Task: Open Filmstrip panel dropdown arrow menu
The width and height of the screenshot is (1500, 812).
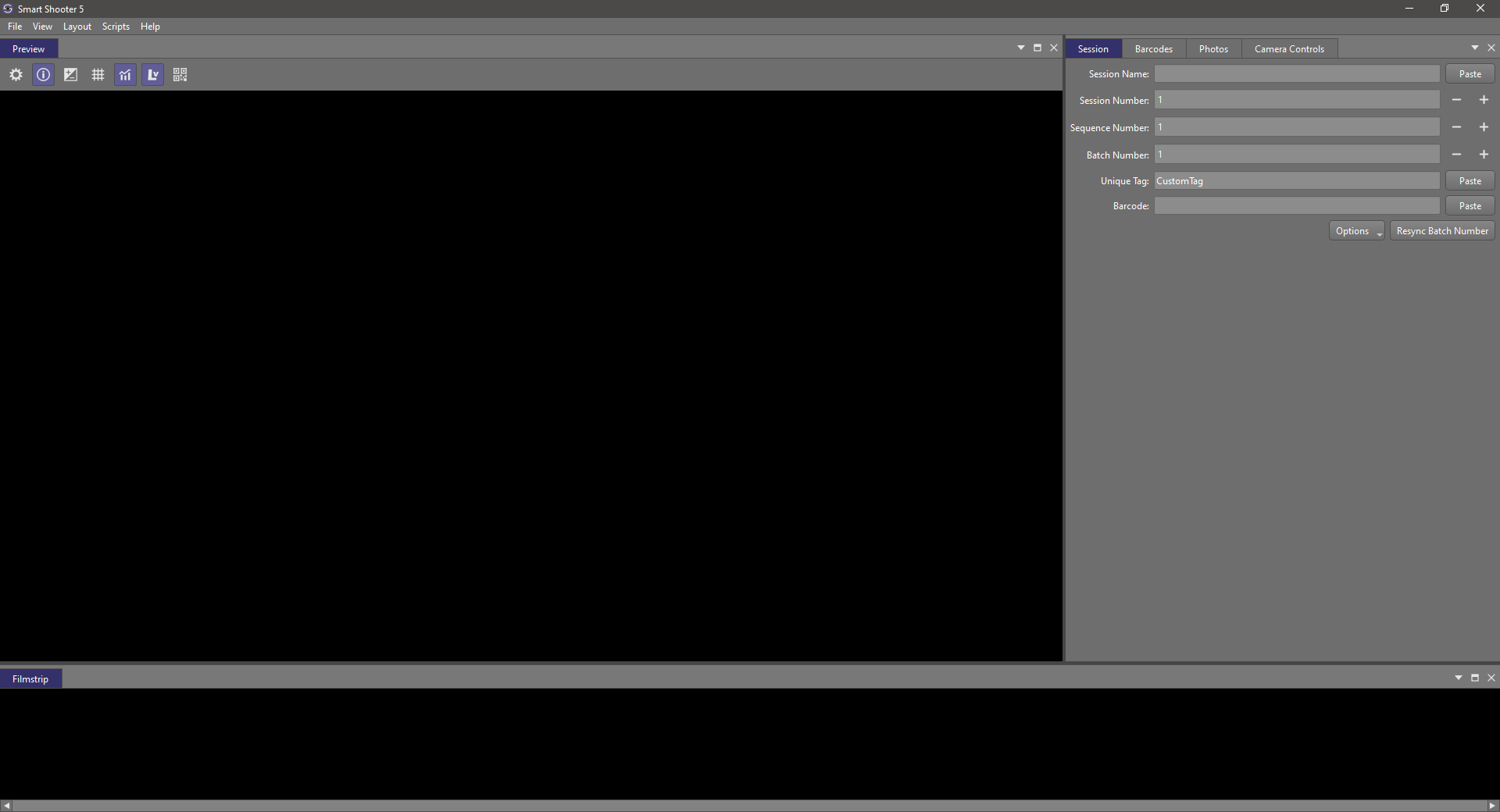Action: click(1459, 678)
